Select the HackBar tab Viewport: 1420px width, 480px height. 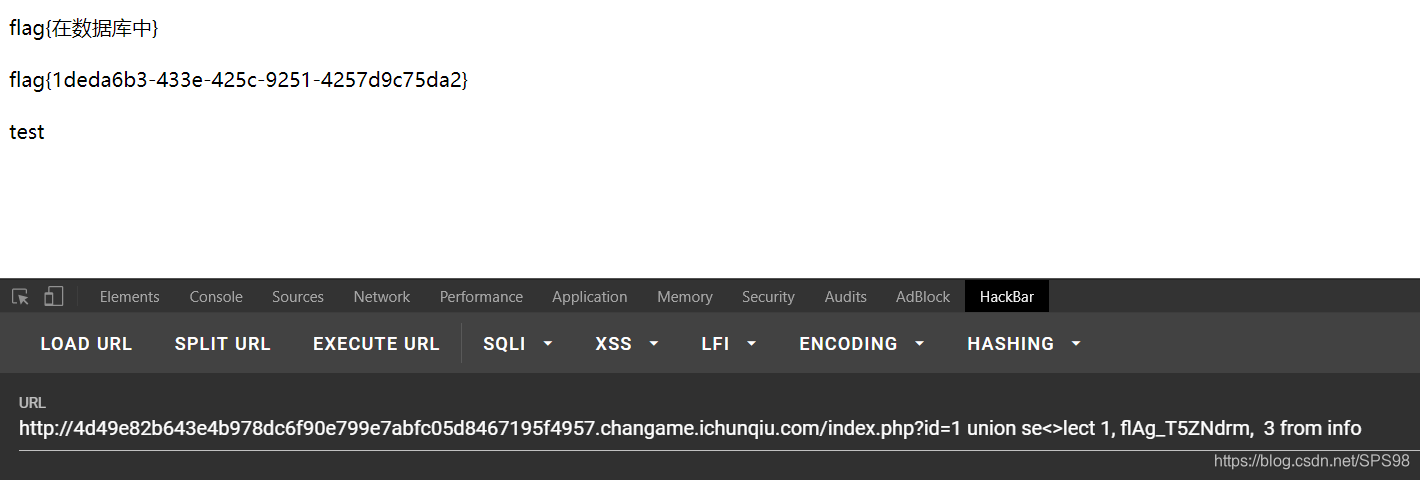[1007, 296]
